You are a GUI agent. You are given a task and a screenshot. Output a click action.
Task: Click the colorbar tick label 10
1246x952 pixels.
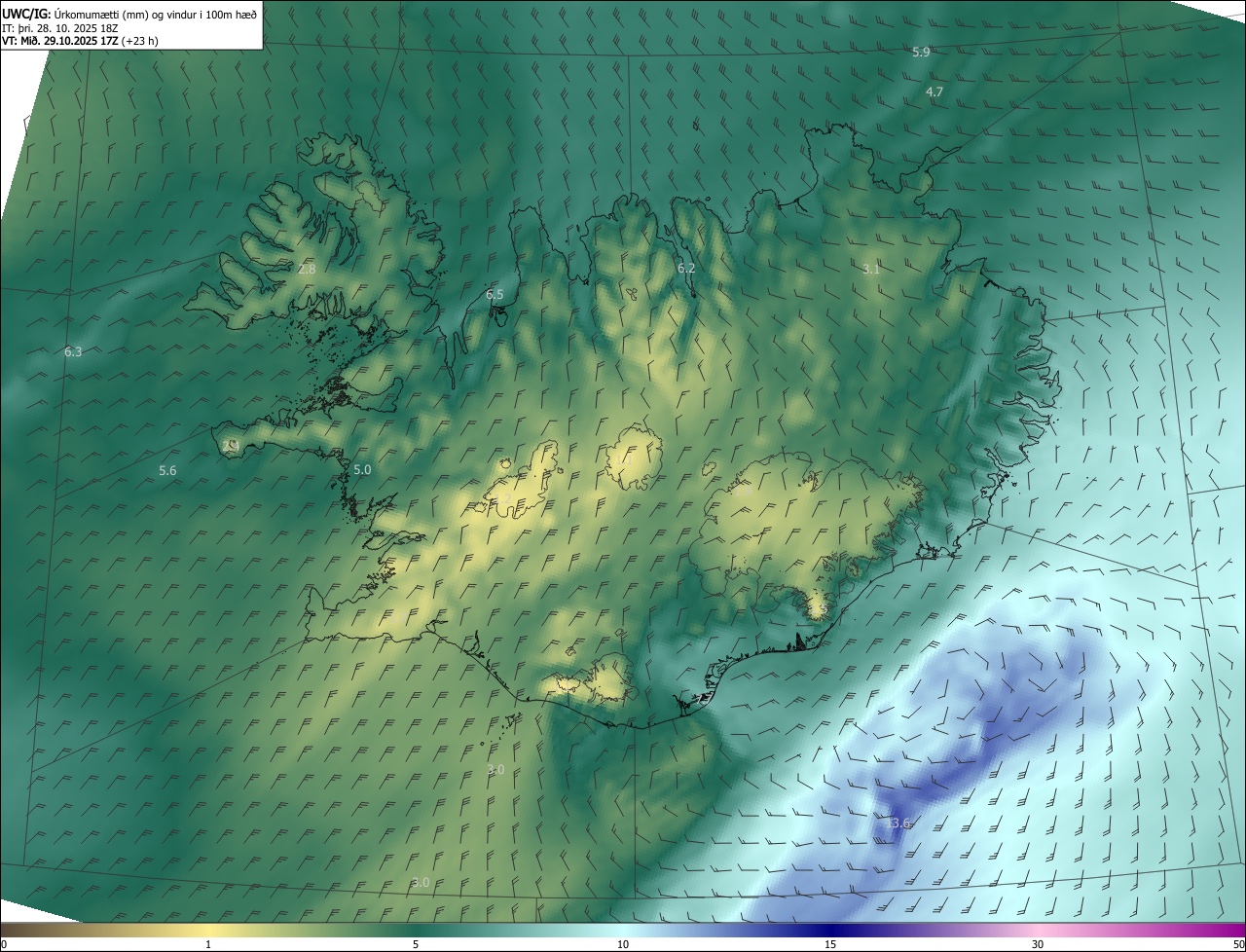[623, 944]
